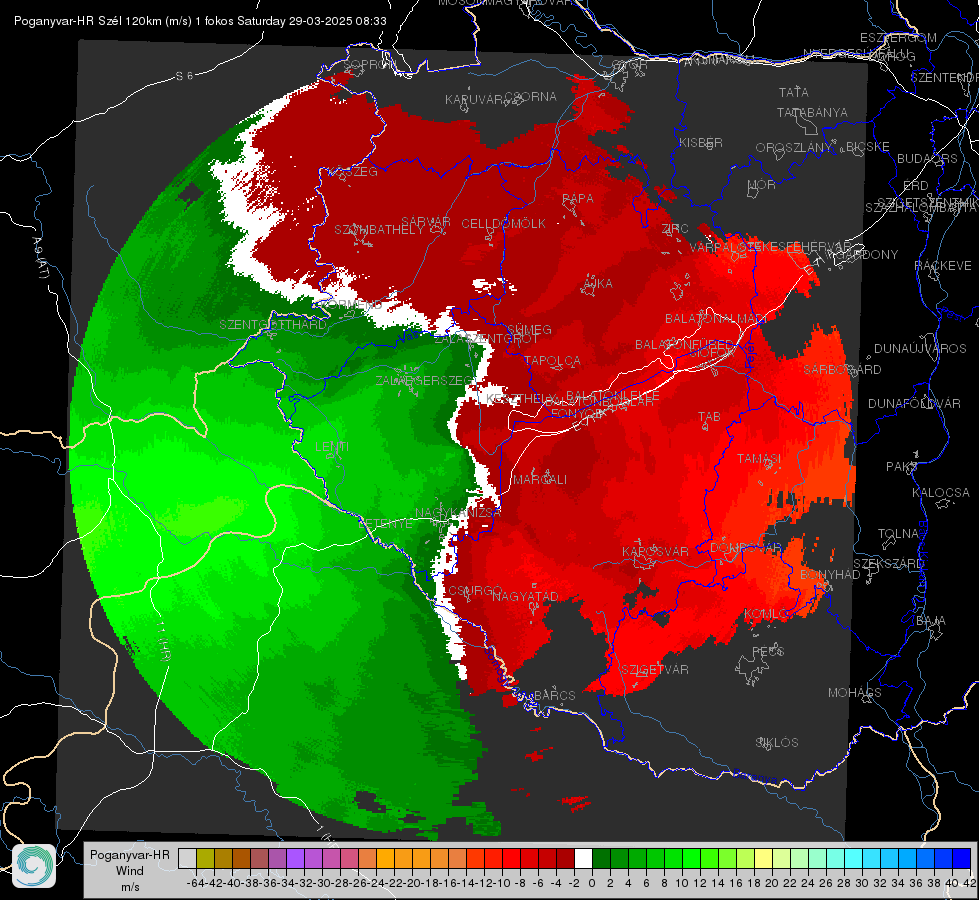The width and height of the screenshot is (979, 900).
Task: Click the PAPA city label
Action: tap(578, 199)
